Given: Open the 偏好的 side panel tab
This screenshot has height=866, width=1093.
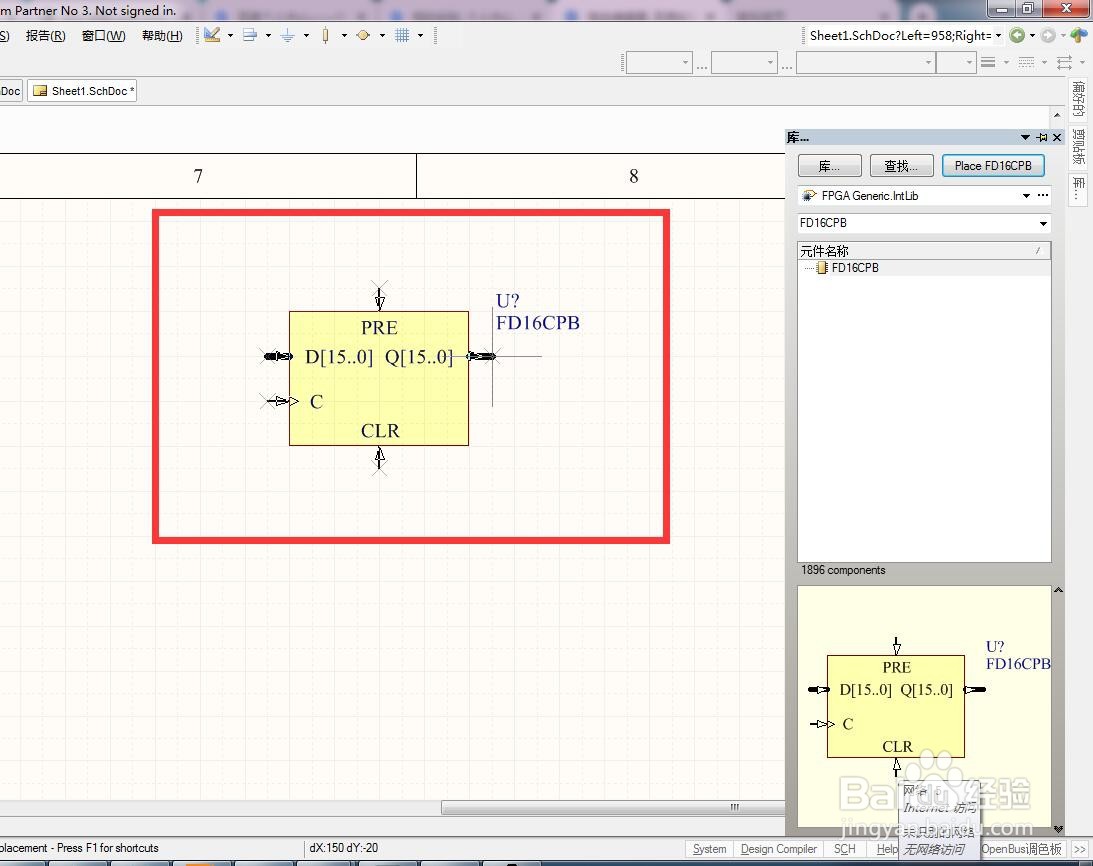Looking at the screenshot, I should point(1078,100).
